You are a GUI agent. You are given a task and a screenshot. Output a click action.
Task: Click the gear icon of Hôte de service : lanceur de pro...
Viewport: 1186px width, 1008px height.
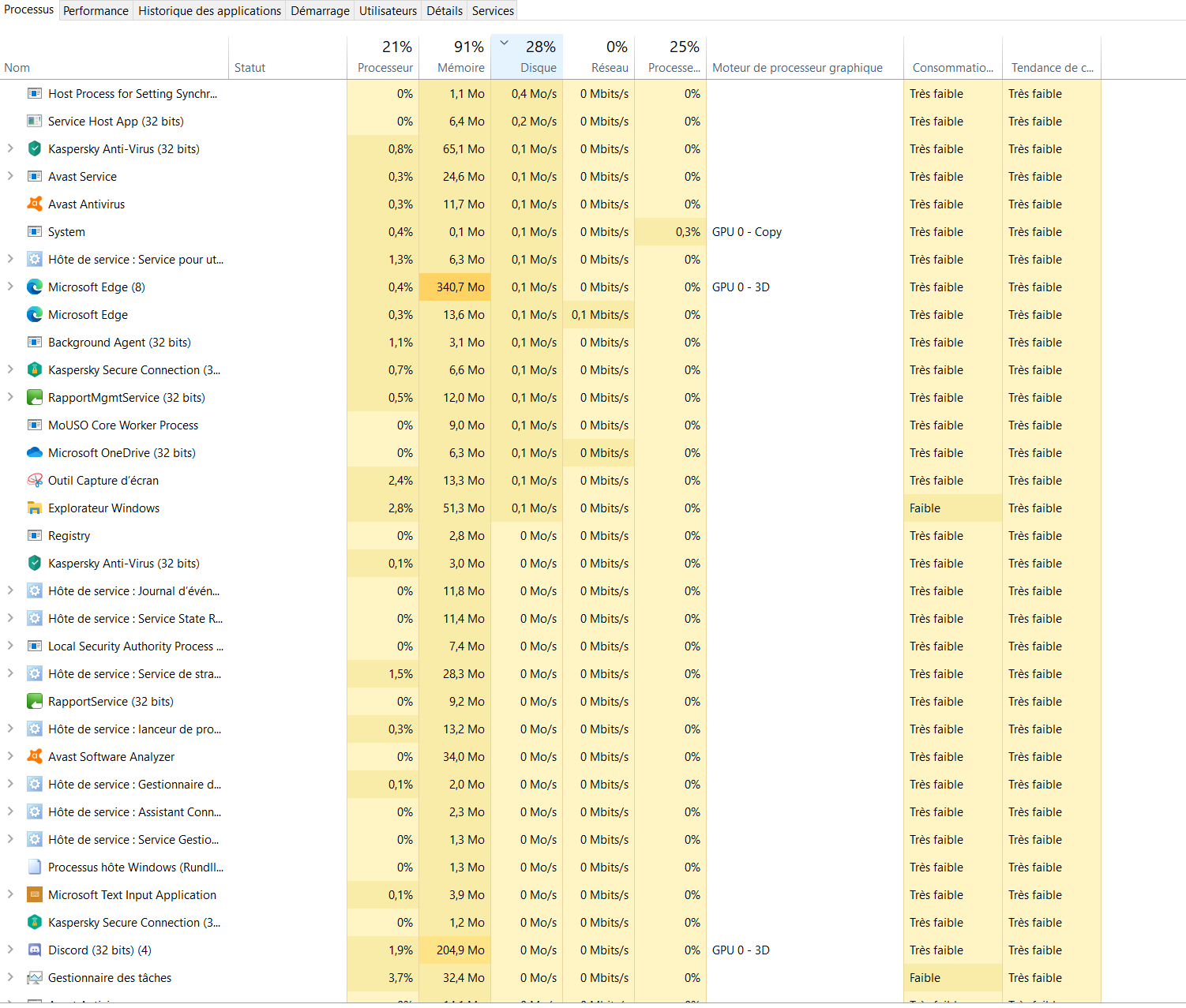click(x=35, y=729)
